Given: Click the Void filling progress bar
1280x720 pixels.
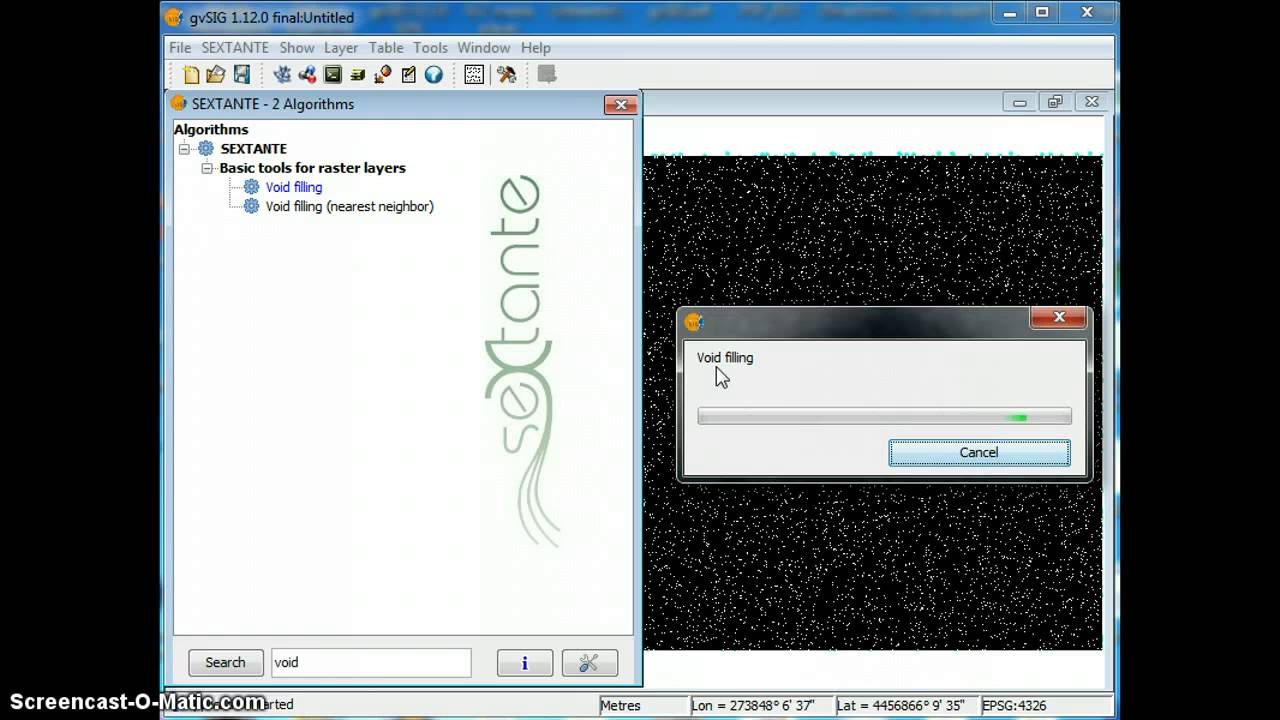Looking at the screenshot, I should [884, 416].
